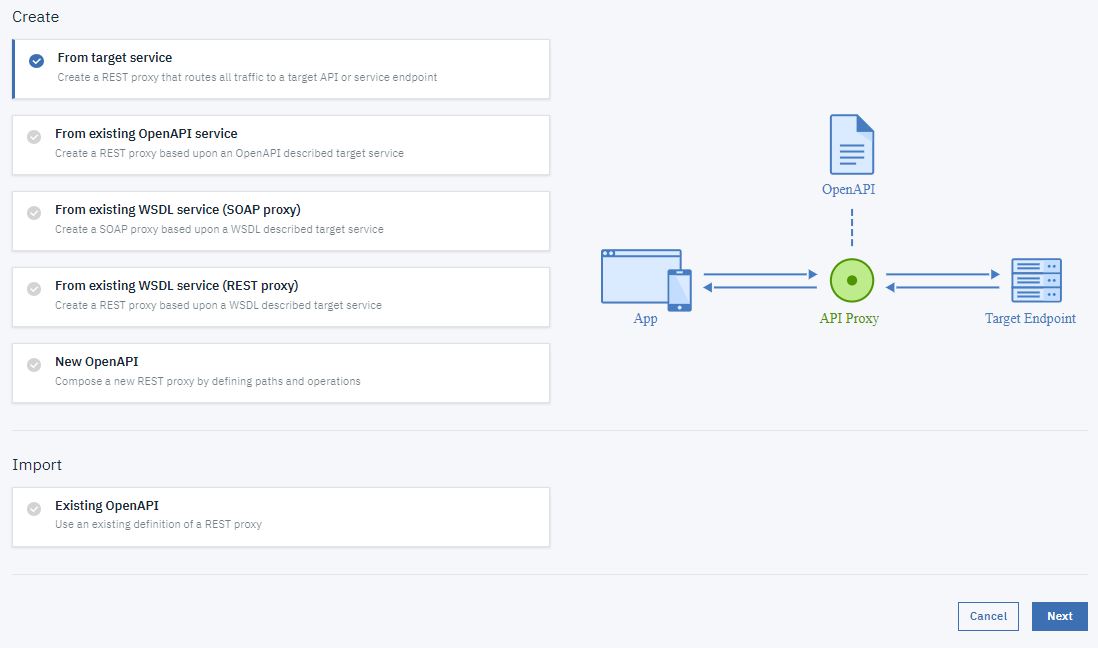Select the From existing OpenAPI service option

pos(280,144)
